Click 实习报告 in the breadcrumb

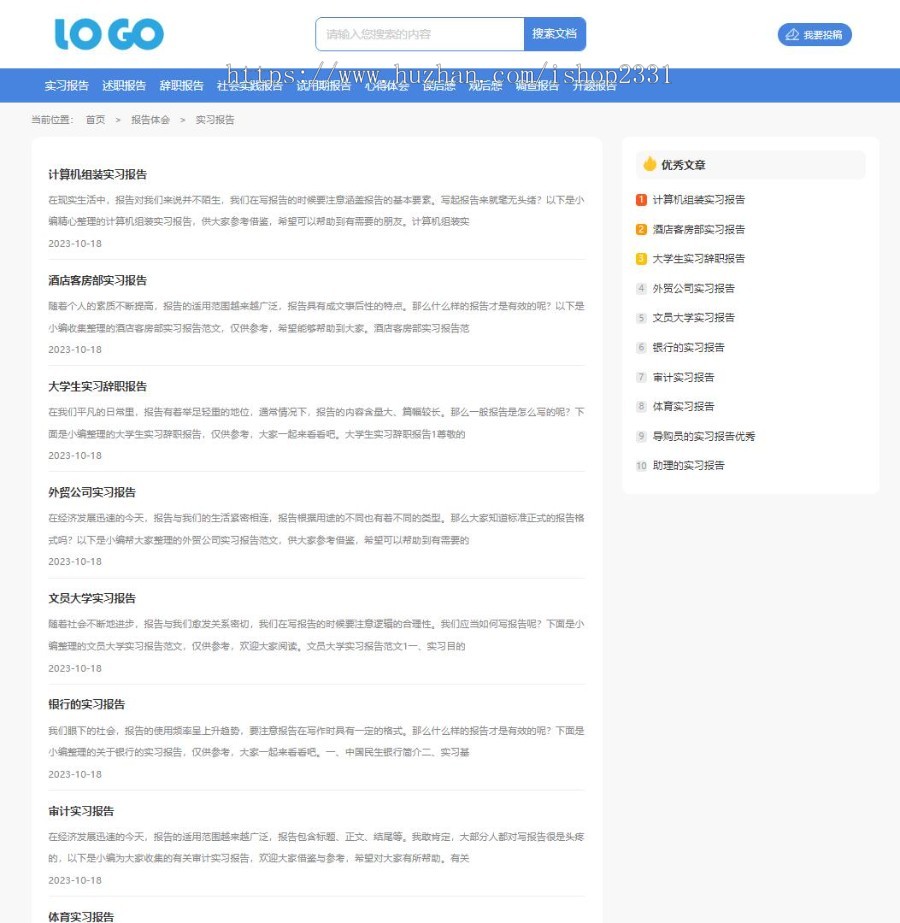pyautogui.click(x=215, y=120)
